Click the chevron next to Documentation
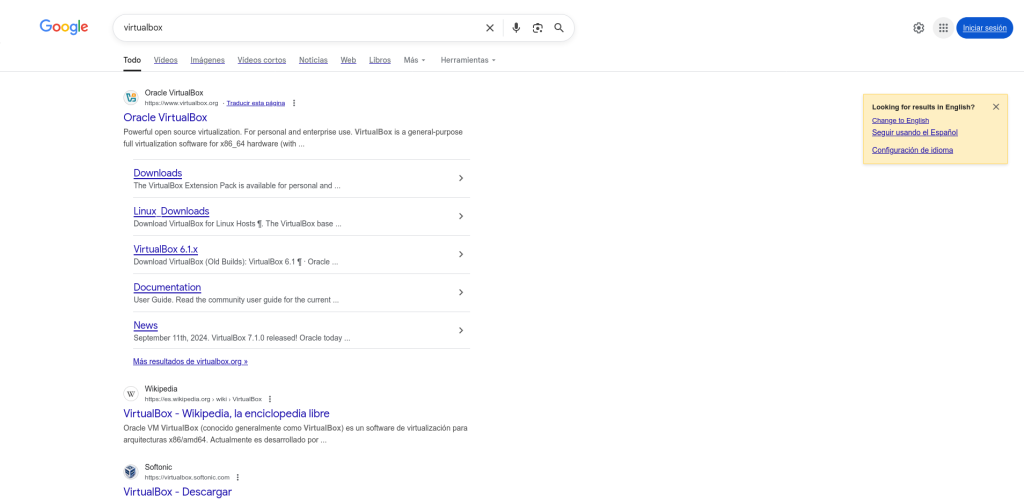1024x502 pixels. 461,292
